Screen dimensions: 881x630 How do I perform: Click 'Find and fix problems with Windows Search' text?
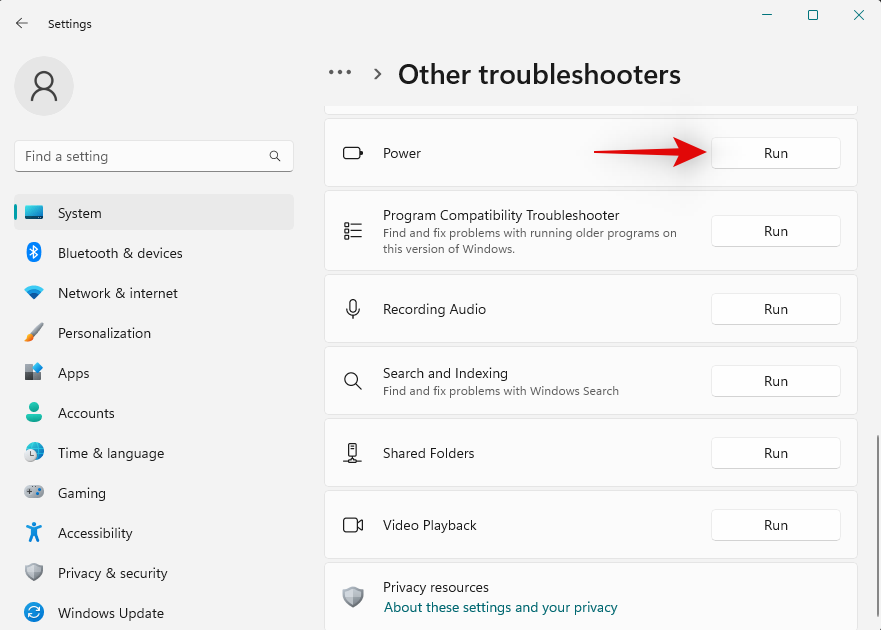(501, 391)
